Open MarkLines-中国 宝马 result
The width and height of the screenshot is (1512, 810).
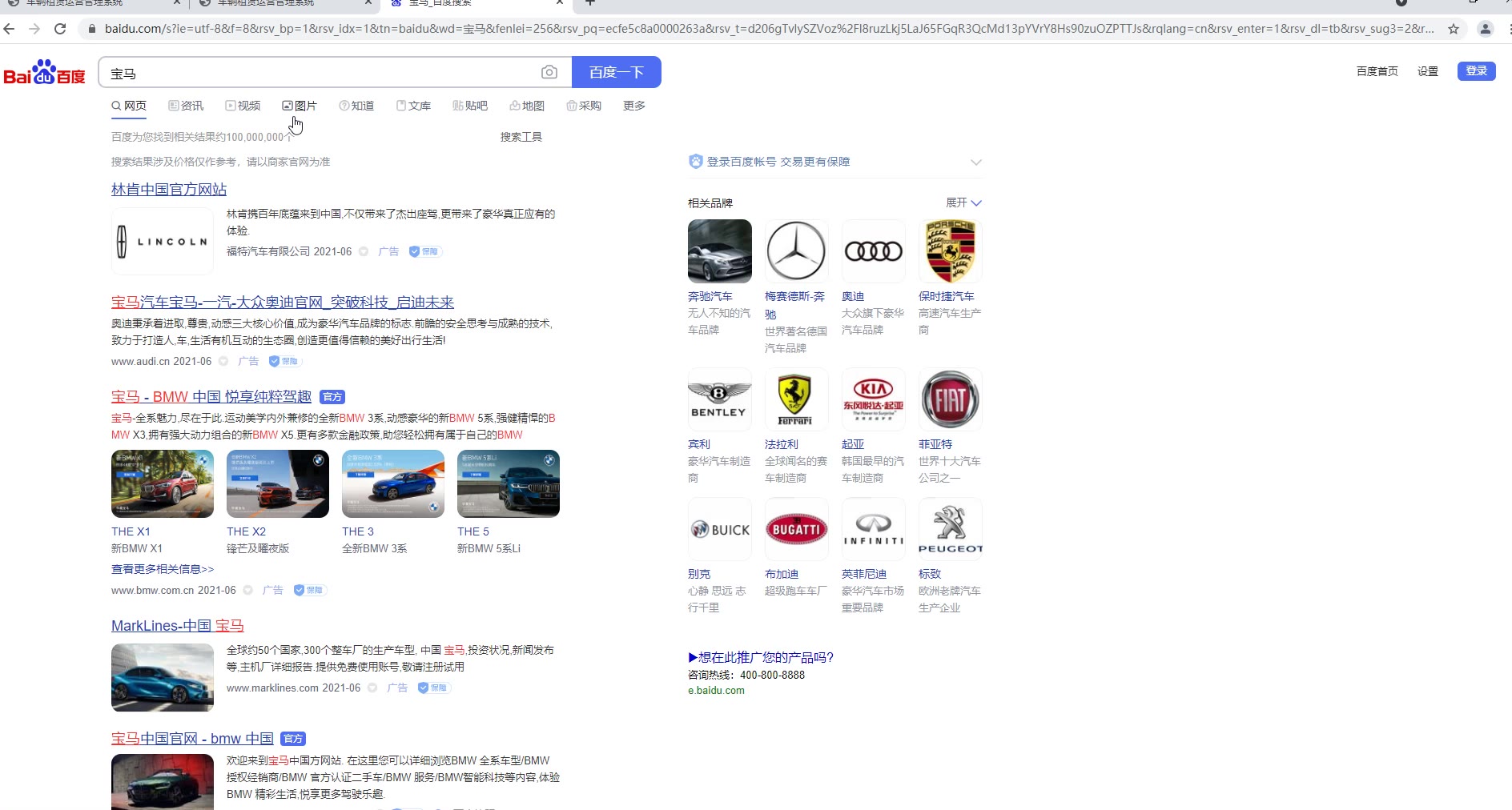178,625
